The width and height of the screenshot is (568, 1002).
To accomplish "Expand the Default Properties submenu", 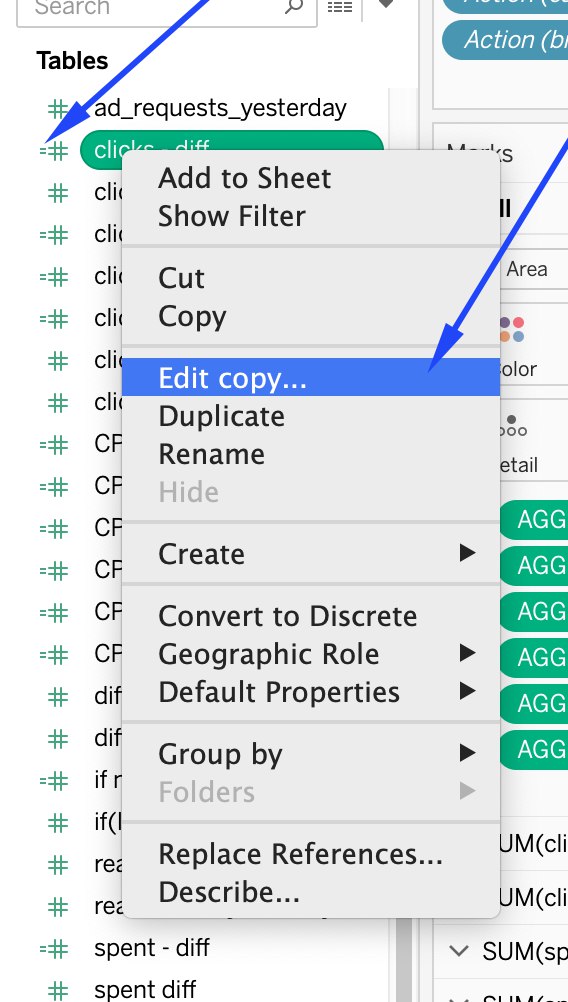I will pyautogui.click(x=311, y=692).
